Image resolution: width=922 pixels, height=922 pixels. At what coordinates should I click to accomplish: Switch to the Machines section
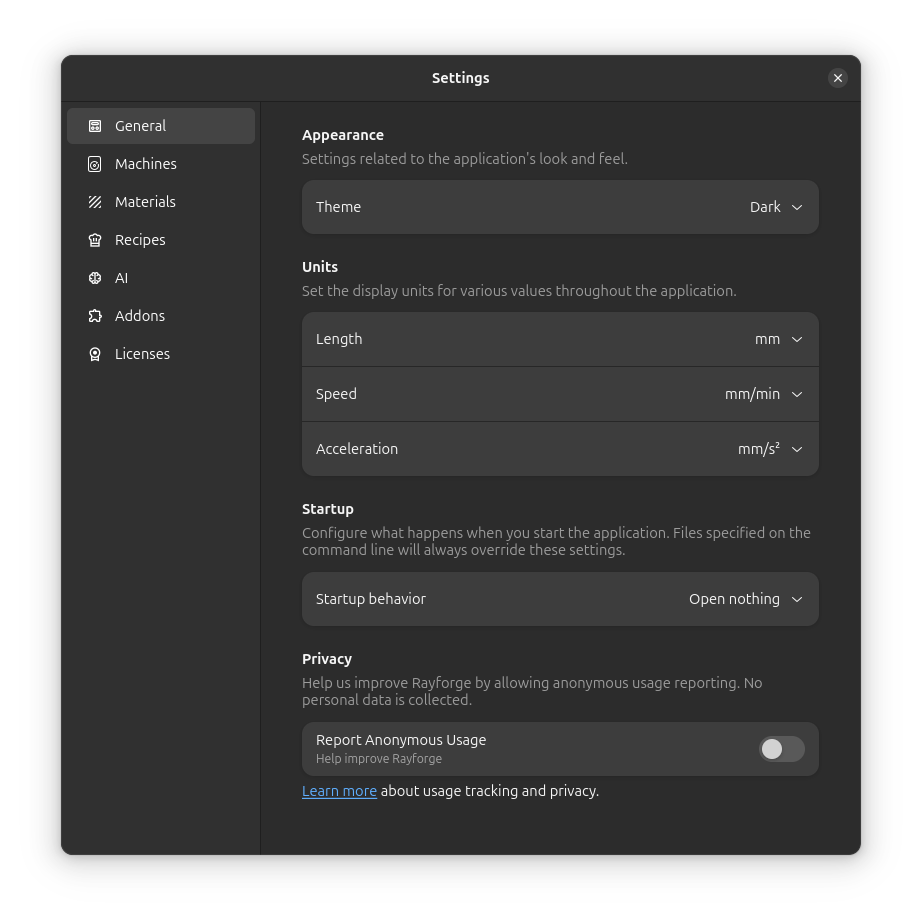pos(146,163)
